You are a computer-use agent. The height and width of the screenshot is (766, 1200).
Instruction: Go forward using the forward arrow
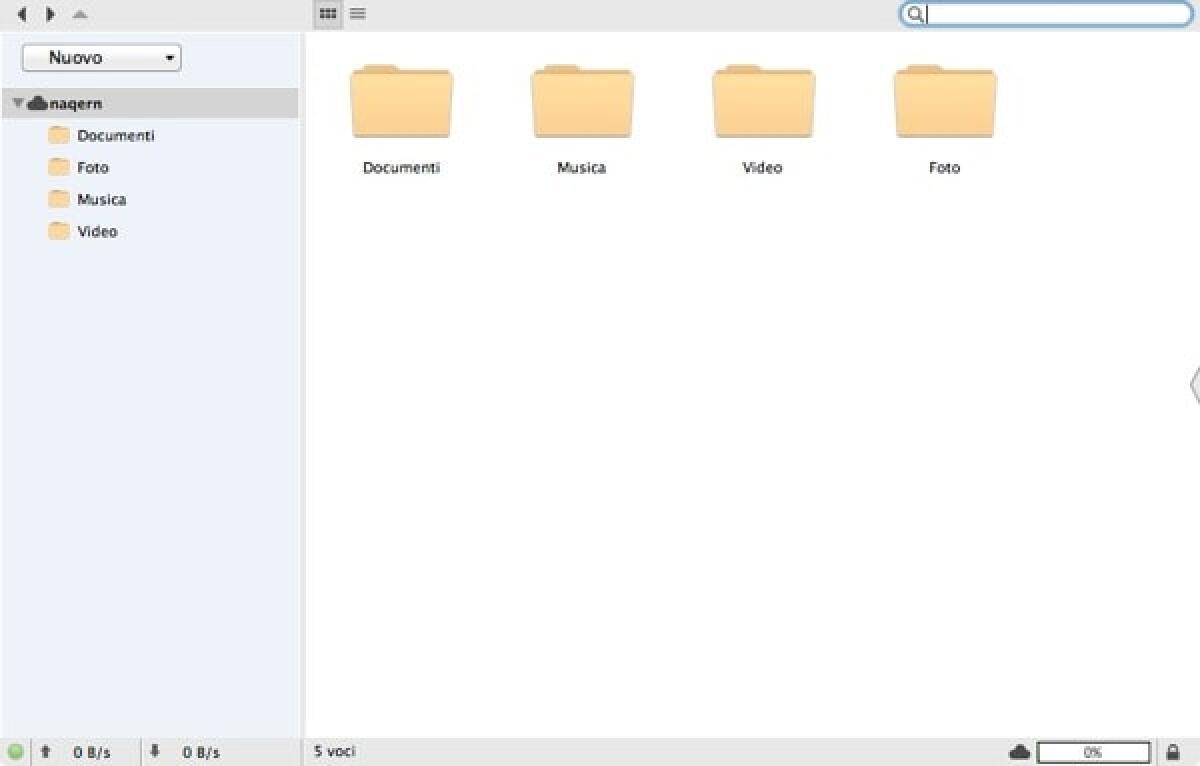(50, 14)
